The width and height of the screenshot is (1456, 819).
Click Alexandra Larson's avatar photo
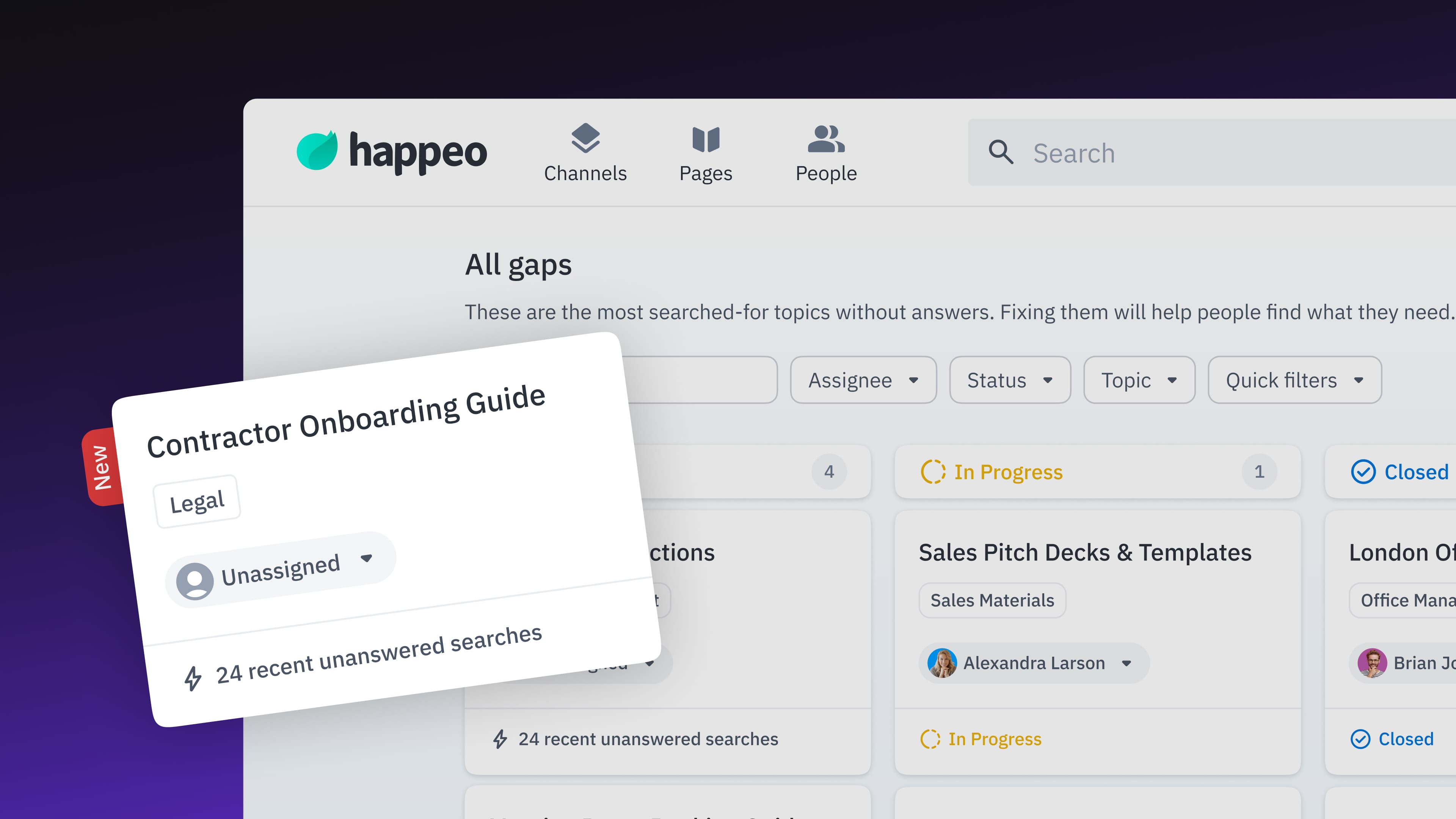pos(941,663)
